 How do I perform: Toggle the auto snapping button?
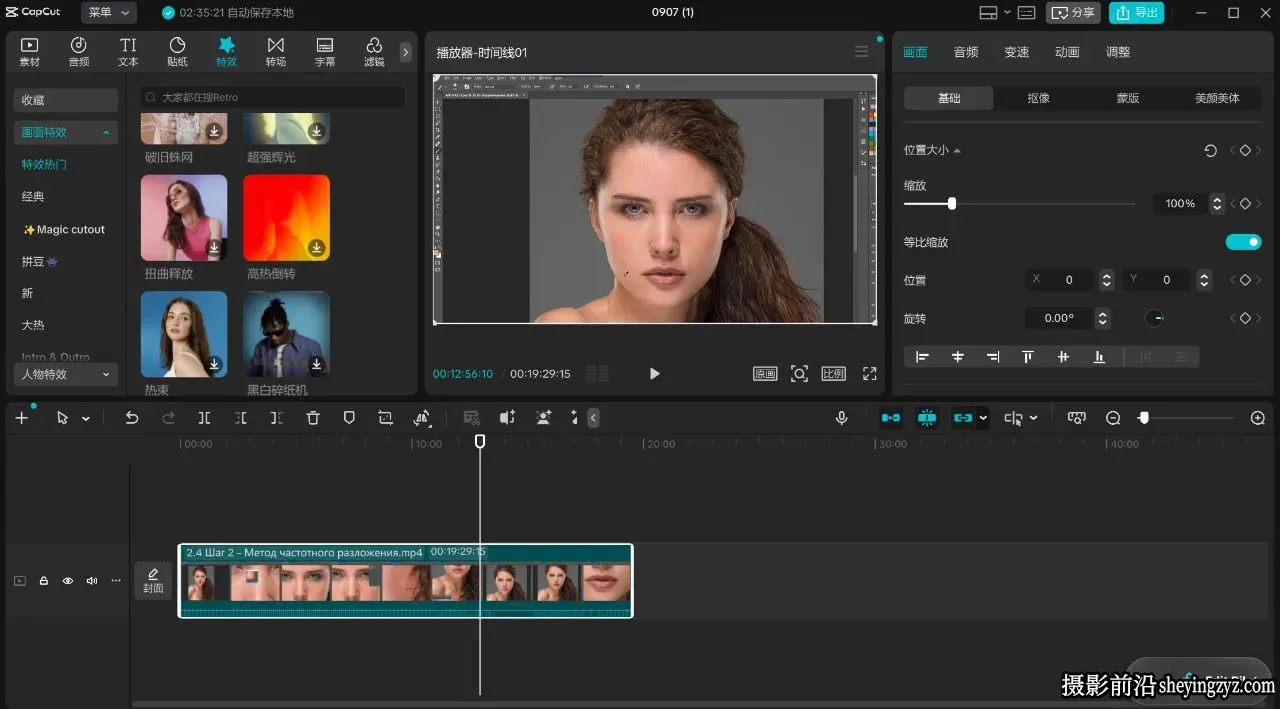[927, 418]
